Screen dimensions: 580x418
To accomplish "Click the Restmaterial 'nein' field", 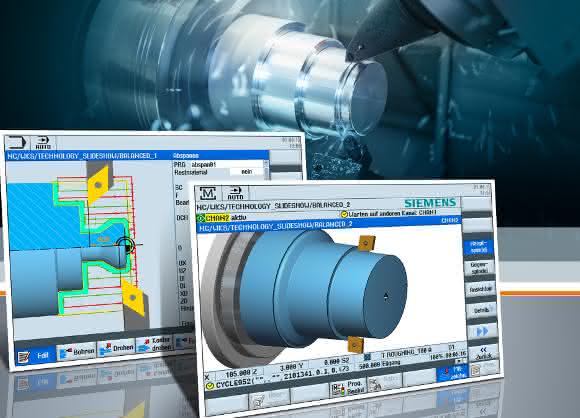I will point(247,172).
